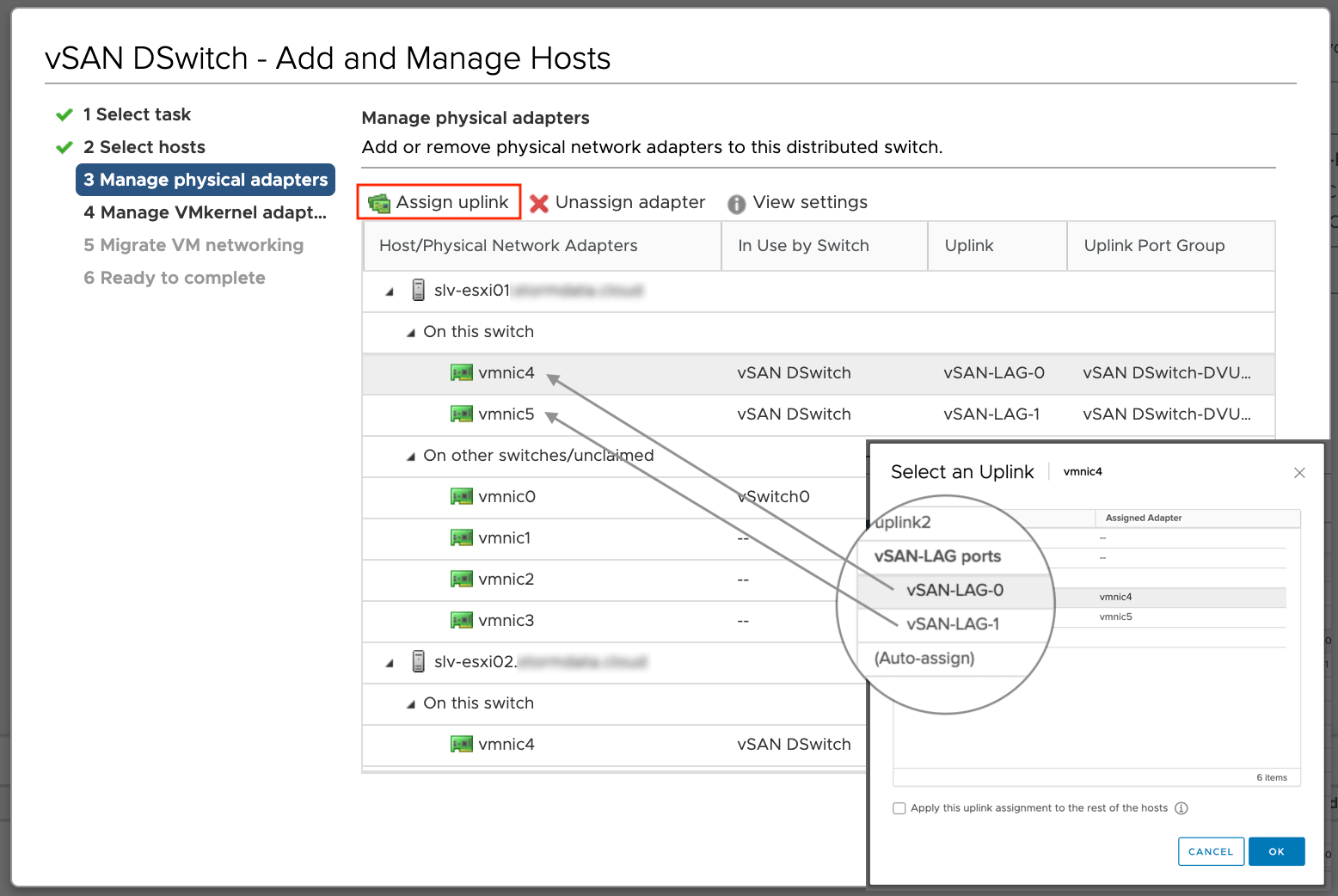
Task: Close the Select an Uplink dialog
Action: tap(1299, 473)
